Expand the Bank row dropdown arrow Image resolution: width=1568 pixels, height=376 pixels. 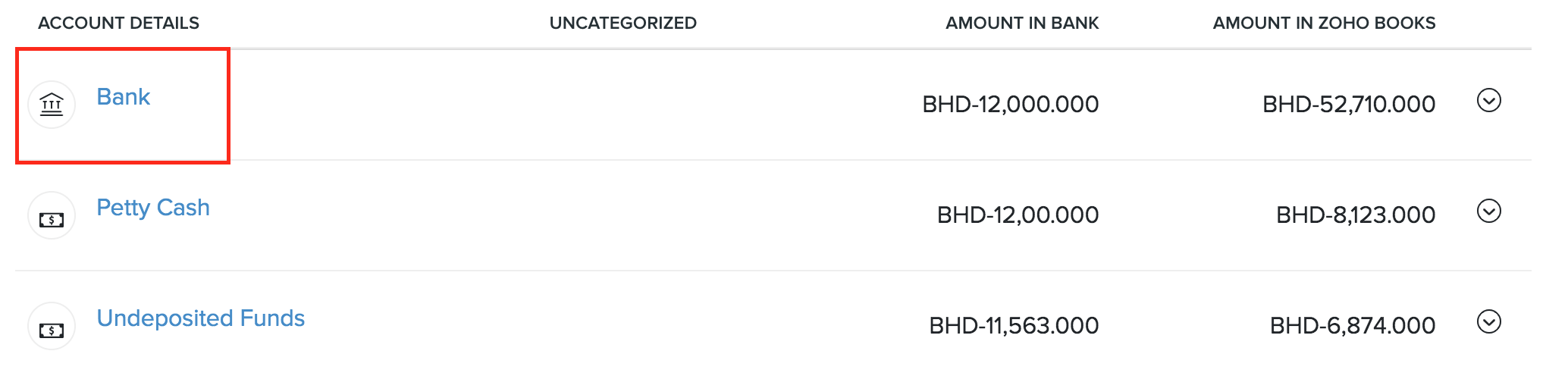pyautogui.click(x=1488, y=100)
